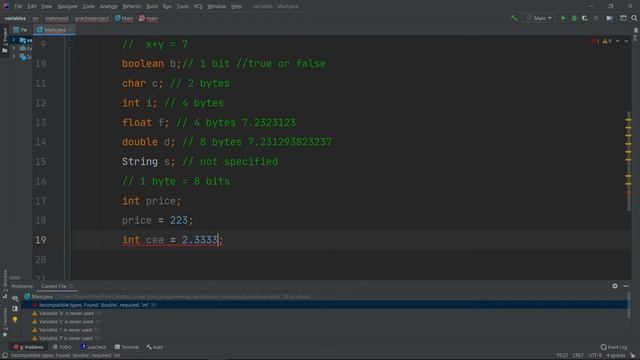Screen dimensions: 640x360
Task: Open the Run menu
Action: (167, 7)
